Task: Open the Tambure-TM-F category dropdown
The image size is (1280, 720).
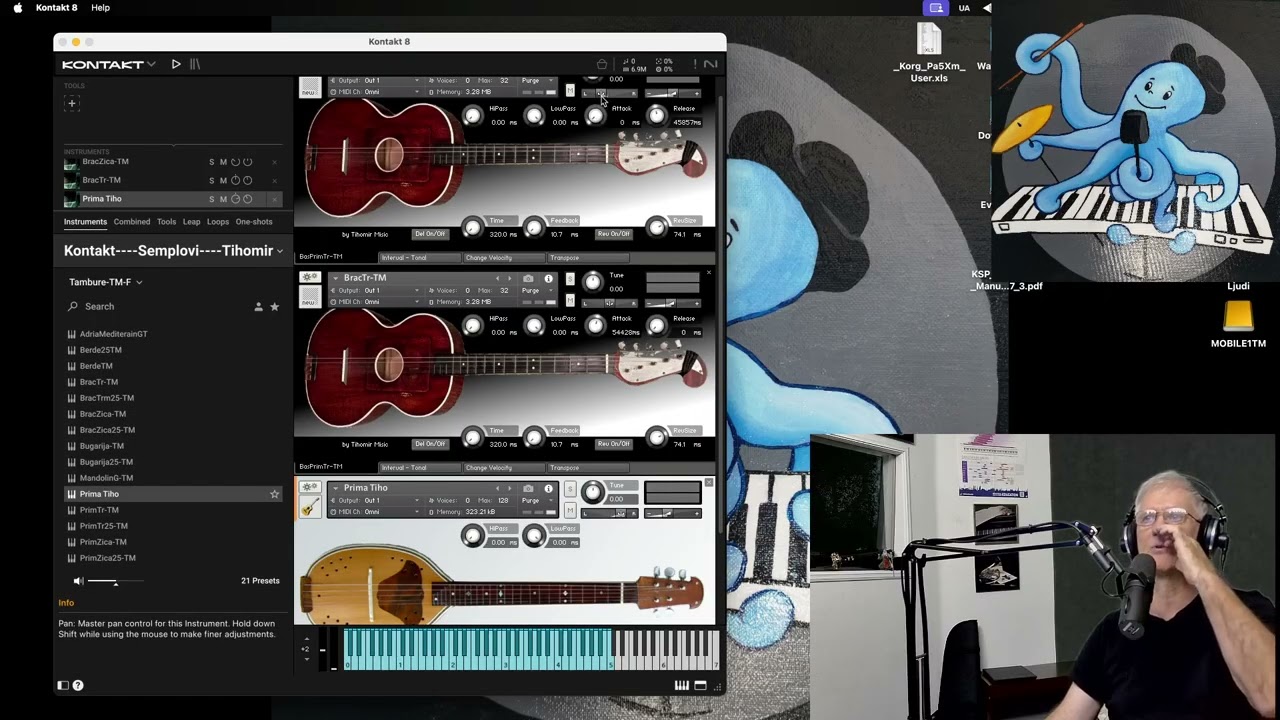Action: (x=106, y=283)
